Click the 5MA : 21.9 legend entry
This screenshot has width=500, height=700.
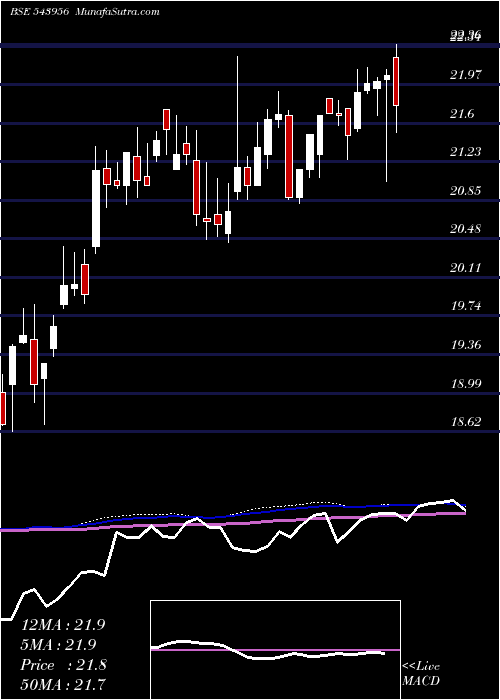click(x=59, y=645)
